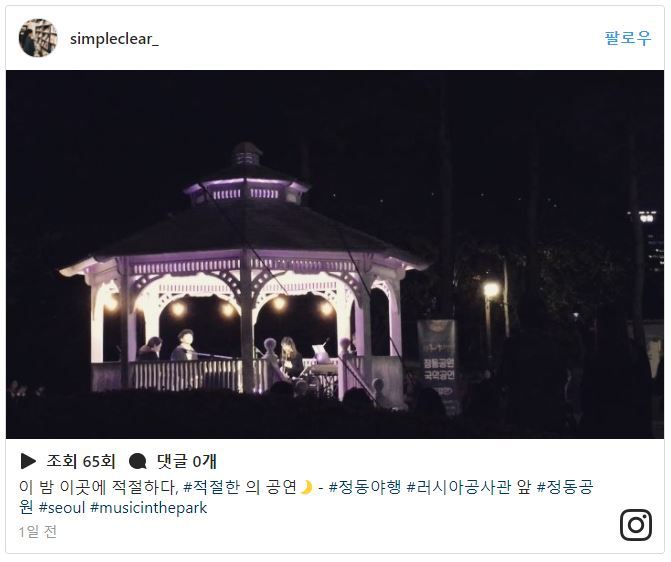Open the #정동야행 hashtag

(x=365, y=487)
